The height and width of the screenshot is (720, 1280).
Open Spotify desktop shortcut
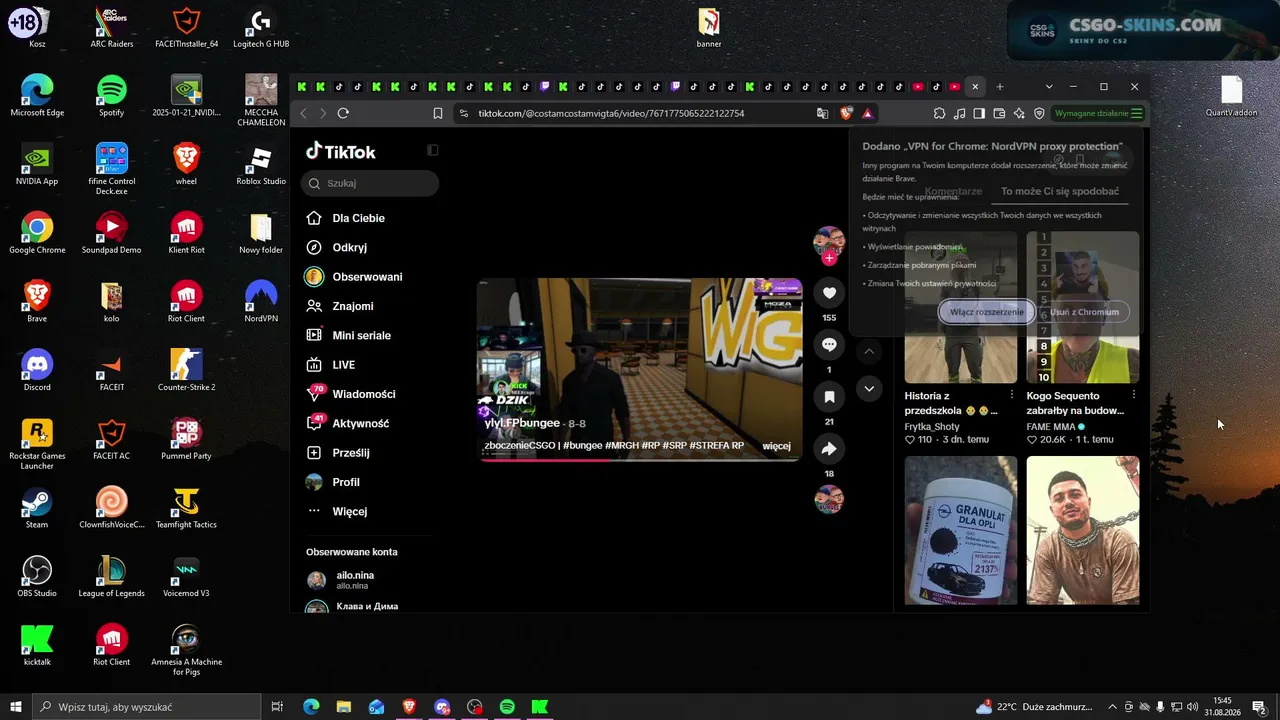(111, 94)
